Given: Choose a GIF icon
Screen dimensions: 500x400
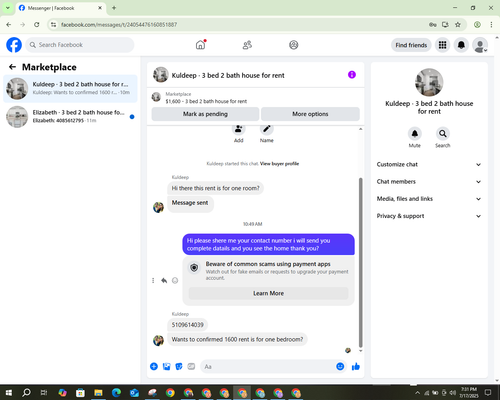Looking at the screenshot, I should [191, 367].
